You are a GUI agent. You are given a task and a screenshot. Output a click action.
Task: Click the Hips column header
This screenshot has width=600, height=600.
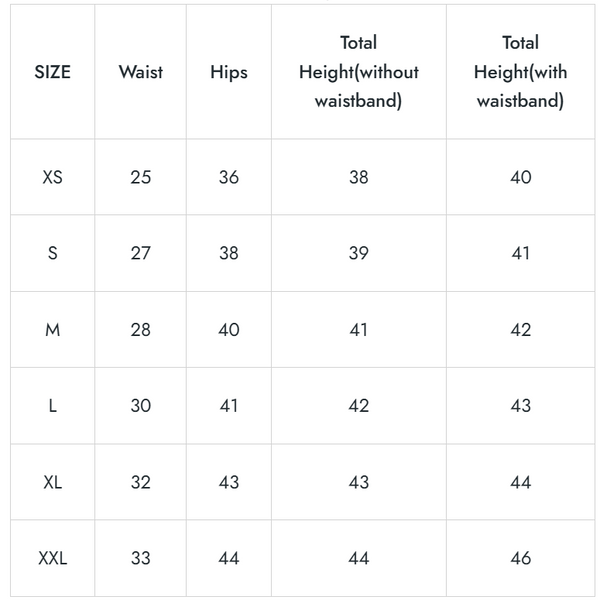(x=229, y=72)
